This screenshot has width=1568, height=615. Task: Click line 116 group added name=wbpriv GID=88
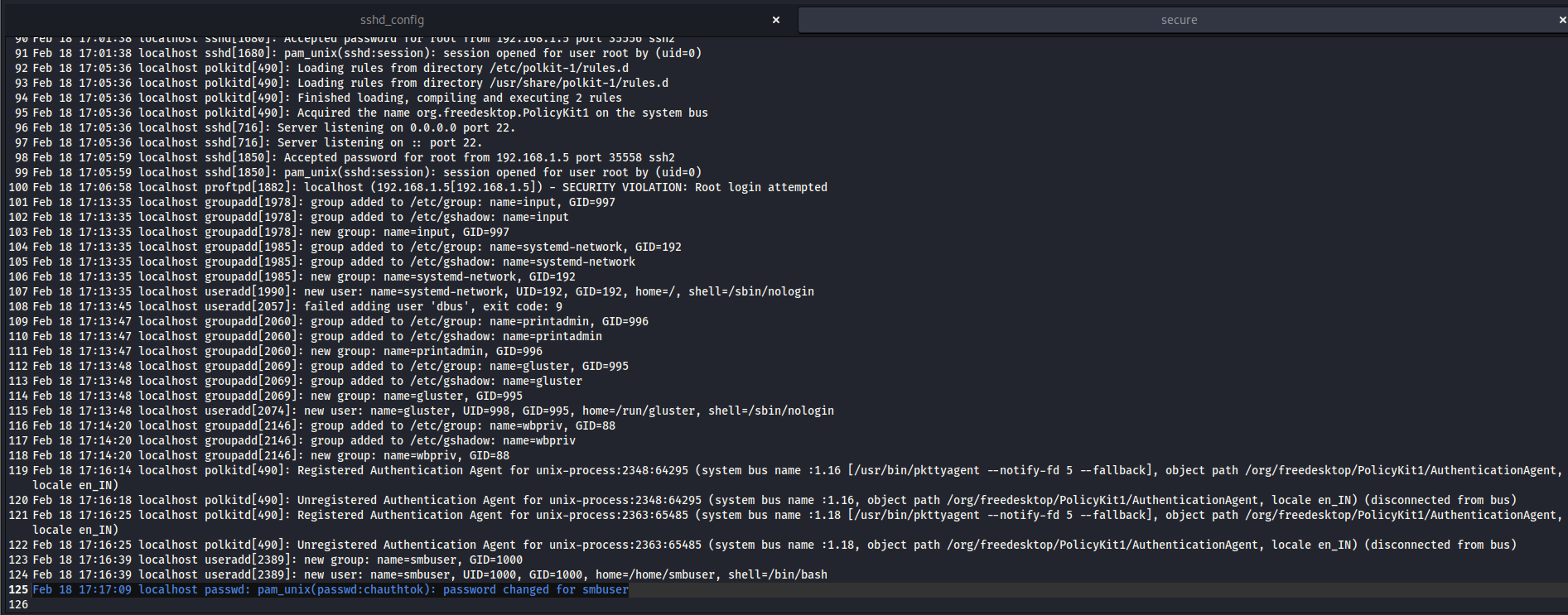pos(324,425)
